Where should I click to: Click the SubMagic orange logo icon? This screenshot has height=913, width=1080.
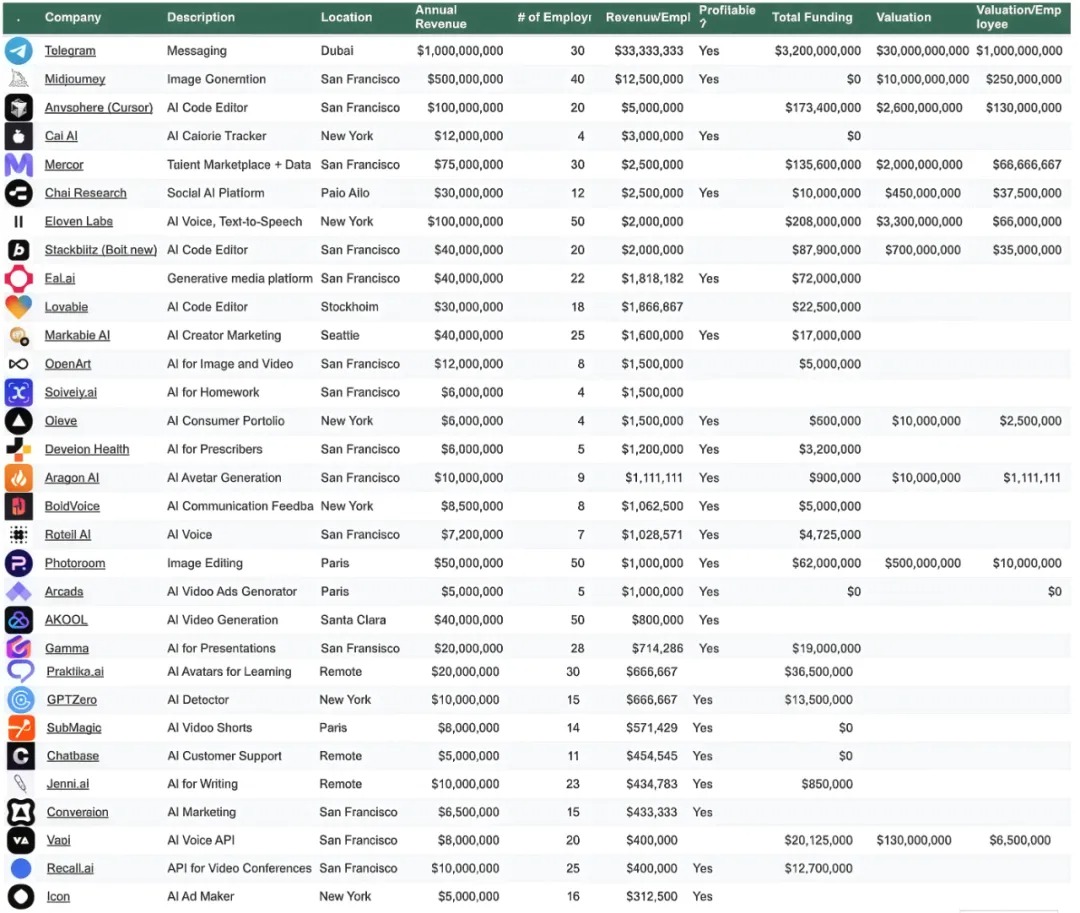pos(20,728)
